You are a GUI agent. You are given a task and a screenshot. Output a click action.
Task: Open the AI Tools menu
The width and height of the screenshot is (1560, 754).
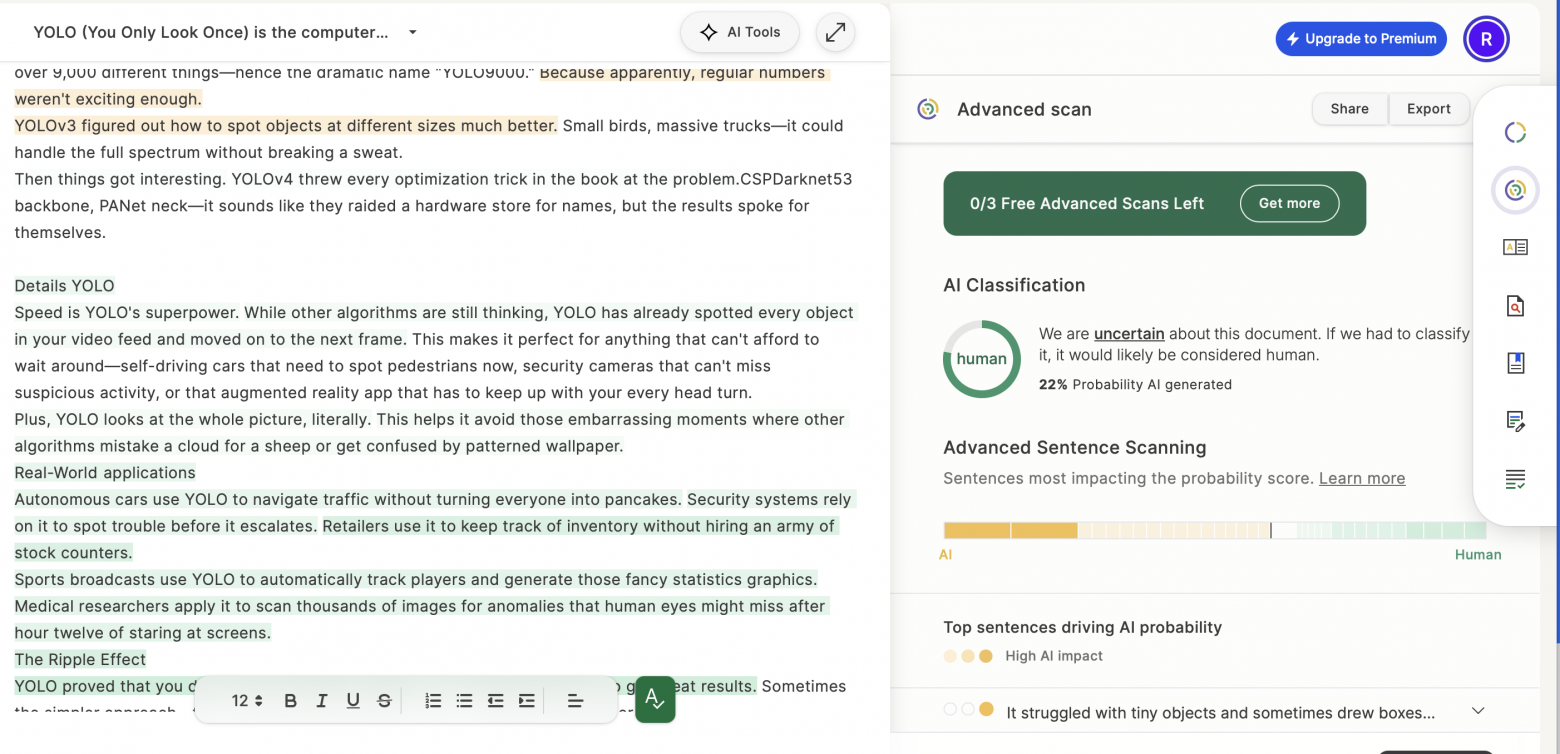tap(740, 33)
